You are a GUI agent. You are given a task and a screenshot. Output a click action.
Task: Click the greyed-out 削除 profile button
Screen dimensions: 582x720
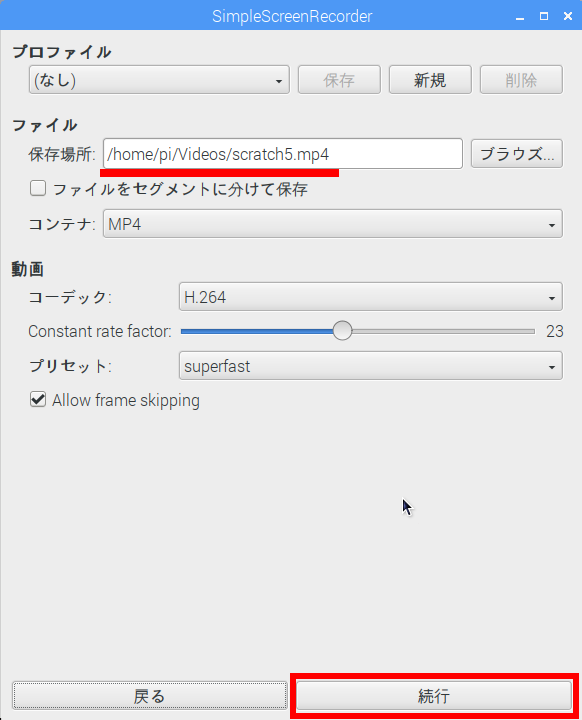click(521, 80)
